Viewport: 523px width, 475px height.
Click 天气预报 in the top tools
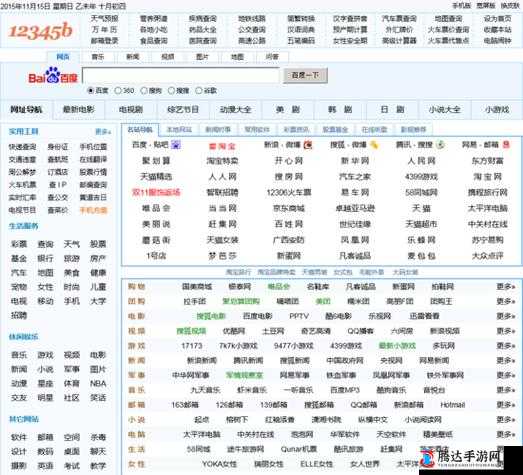coord(104,19)
